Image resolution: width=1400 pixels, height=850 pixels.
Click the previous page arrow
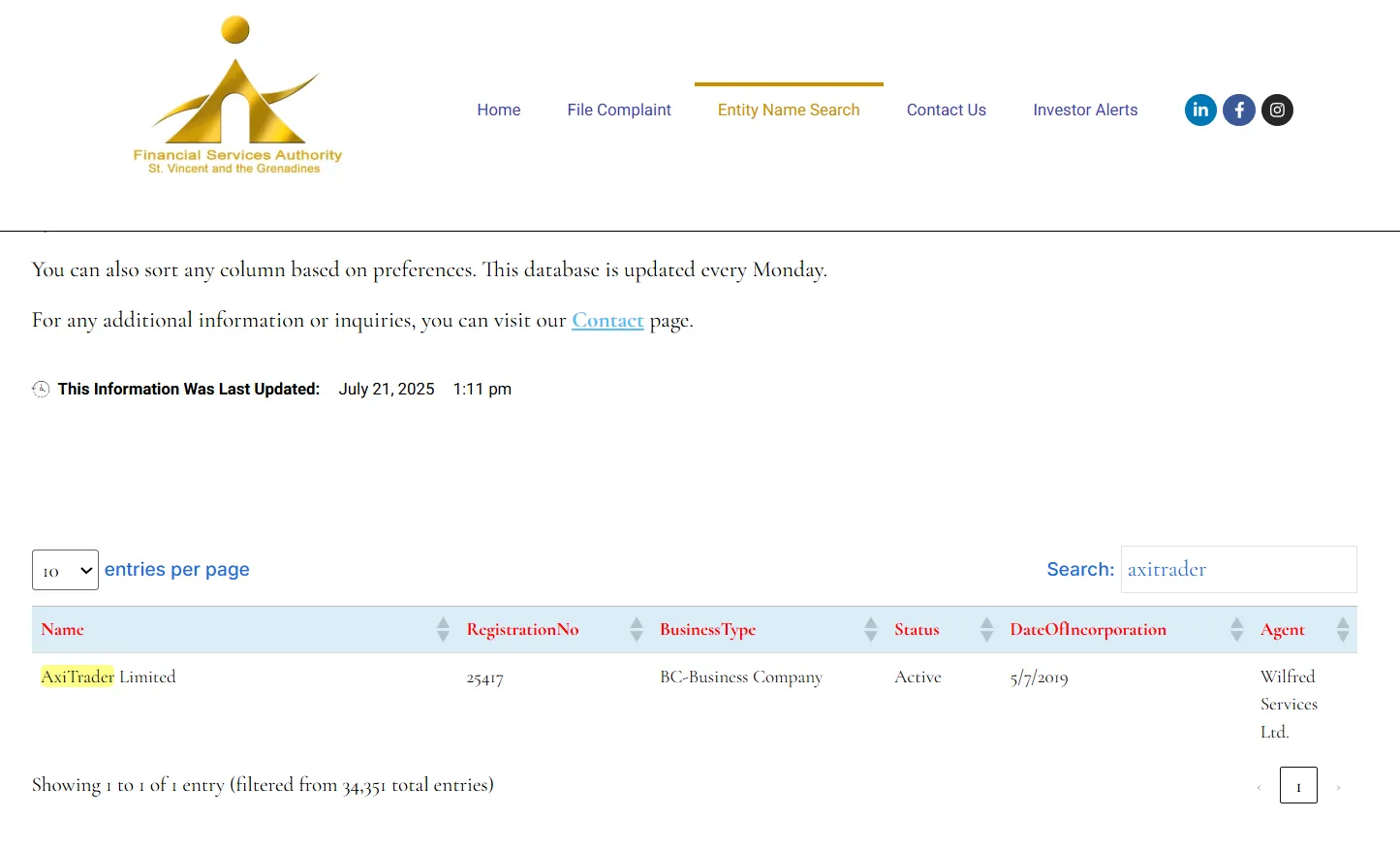[1259, 787]
